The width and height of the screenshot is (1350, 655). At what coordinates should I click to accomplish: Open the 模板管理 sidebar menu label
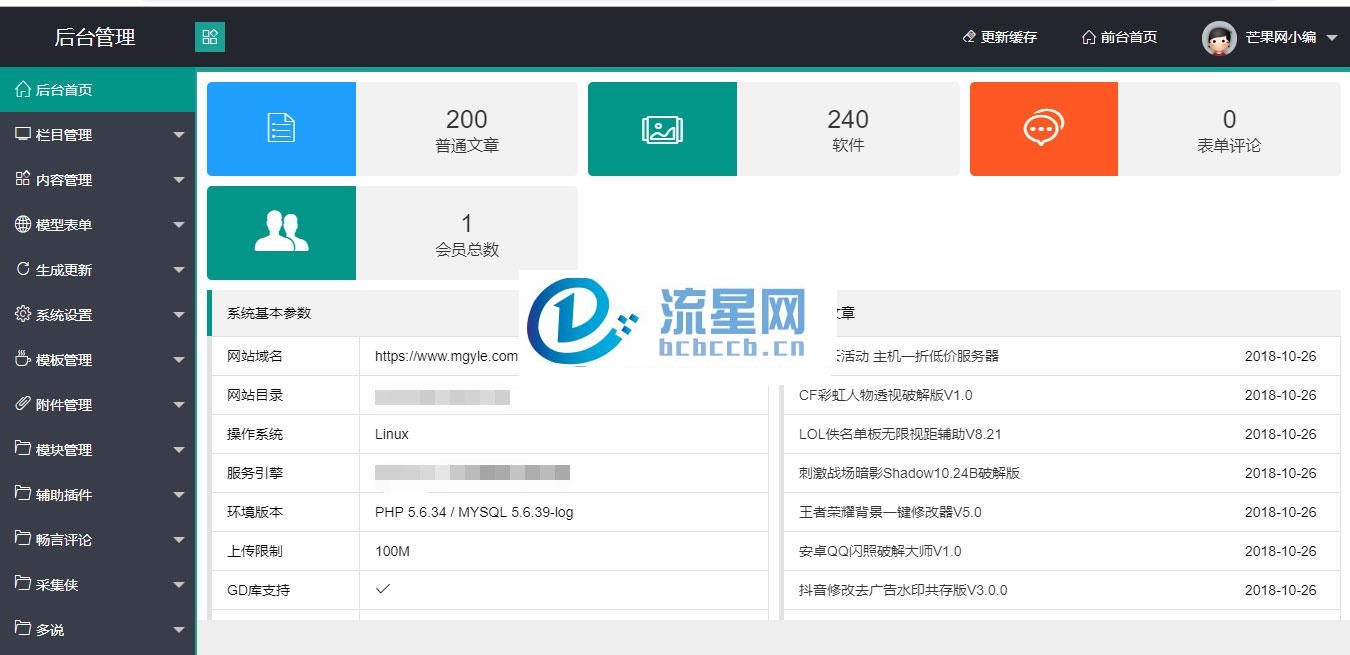tap(64, 360)
